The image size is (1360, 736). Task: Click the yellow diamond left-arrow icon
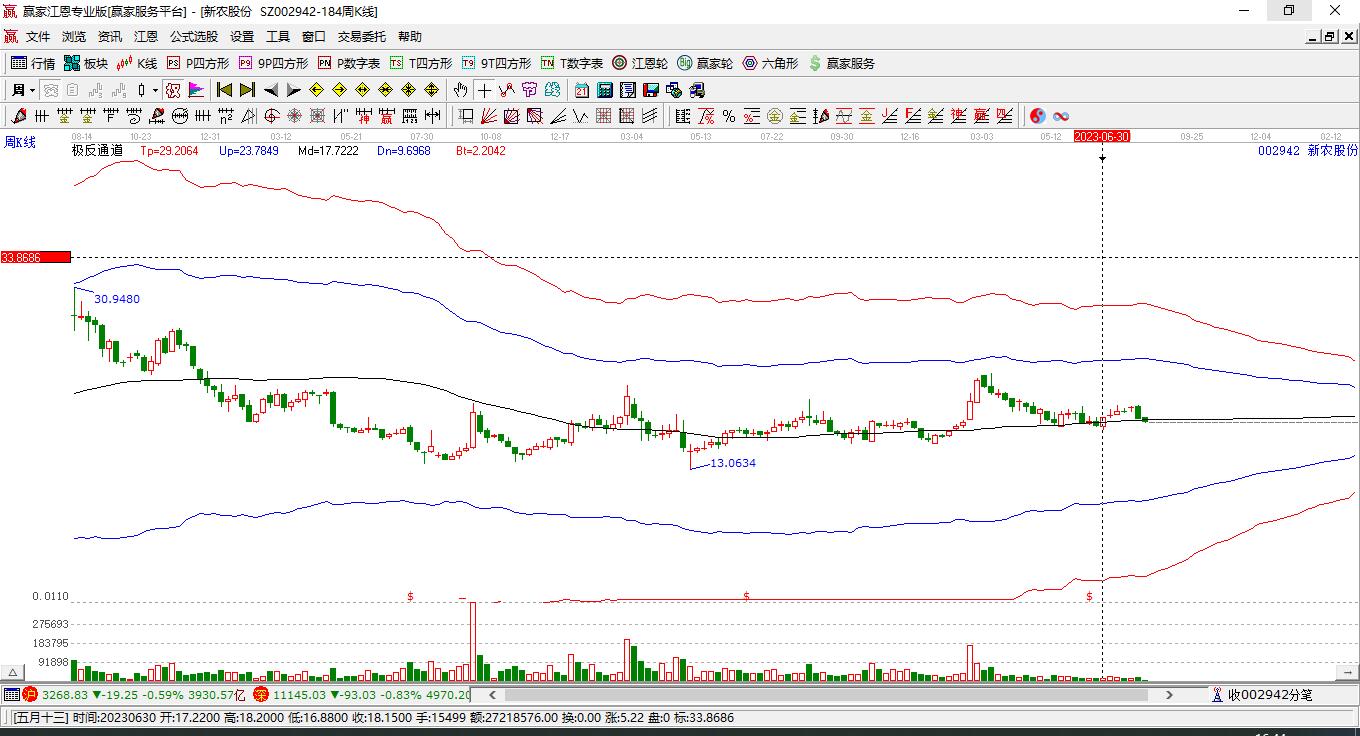(316, 90)
